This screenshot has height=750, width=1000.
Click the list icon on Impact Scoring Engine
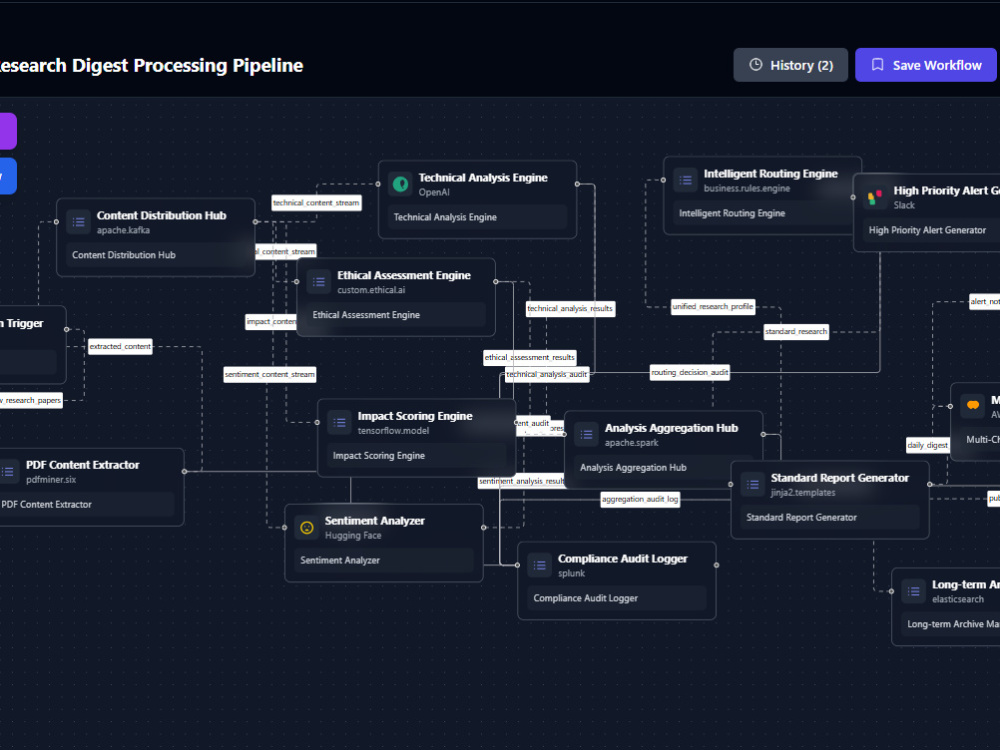click(339, 423)
